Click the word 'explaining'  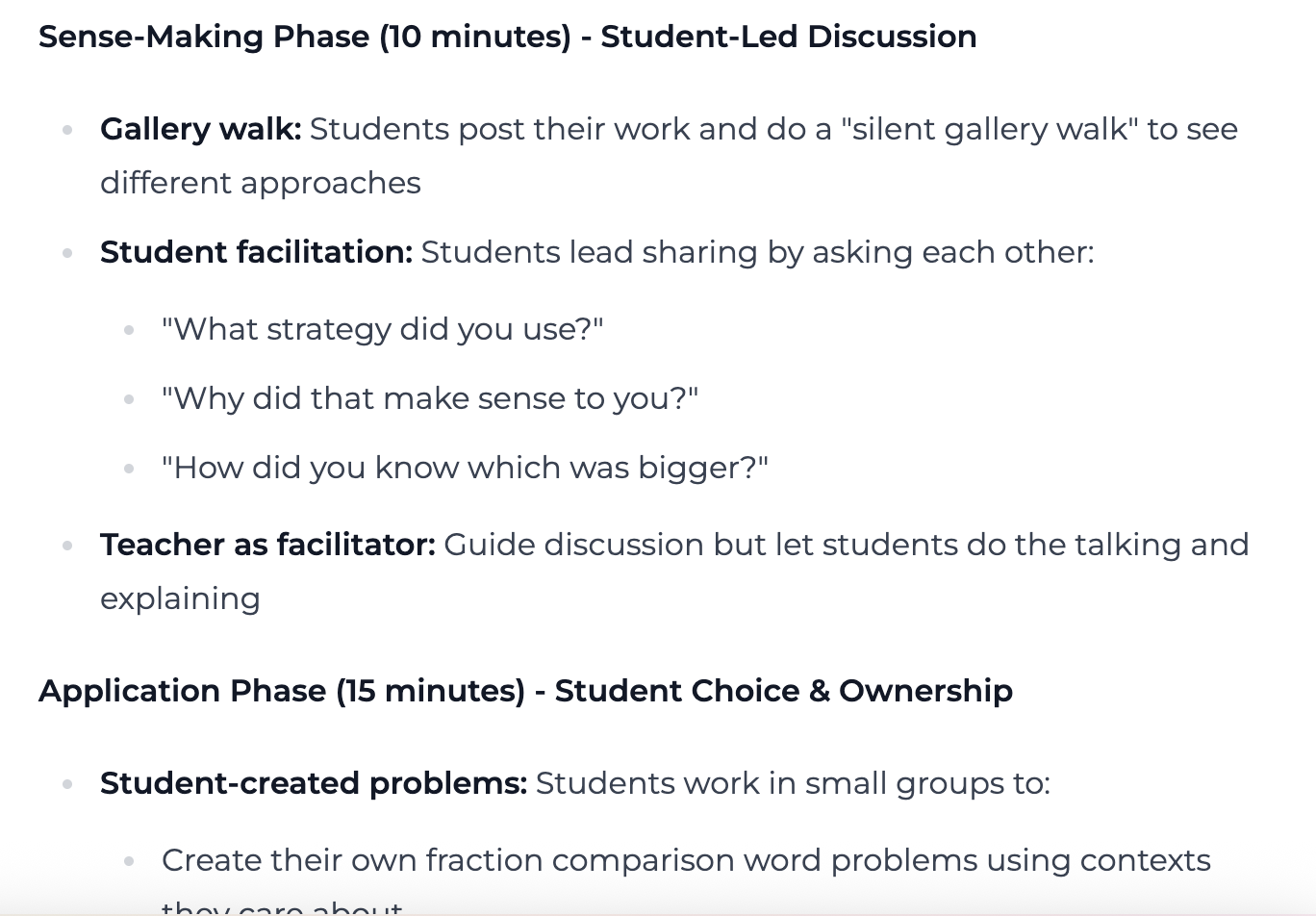180,598
